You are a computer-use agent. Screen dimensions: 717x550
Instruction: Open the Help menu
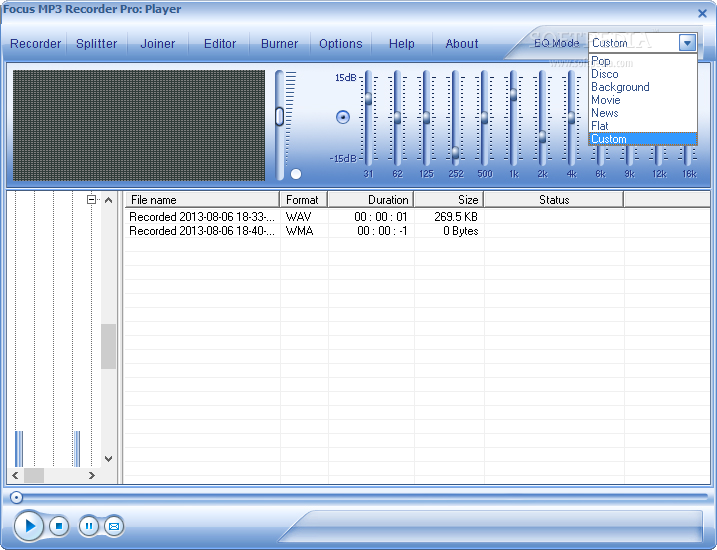point(401,44)
